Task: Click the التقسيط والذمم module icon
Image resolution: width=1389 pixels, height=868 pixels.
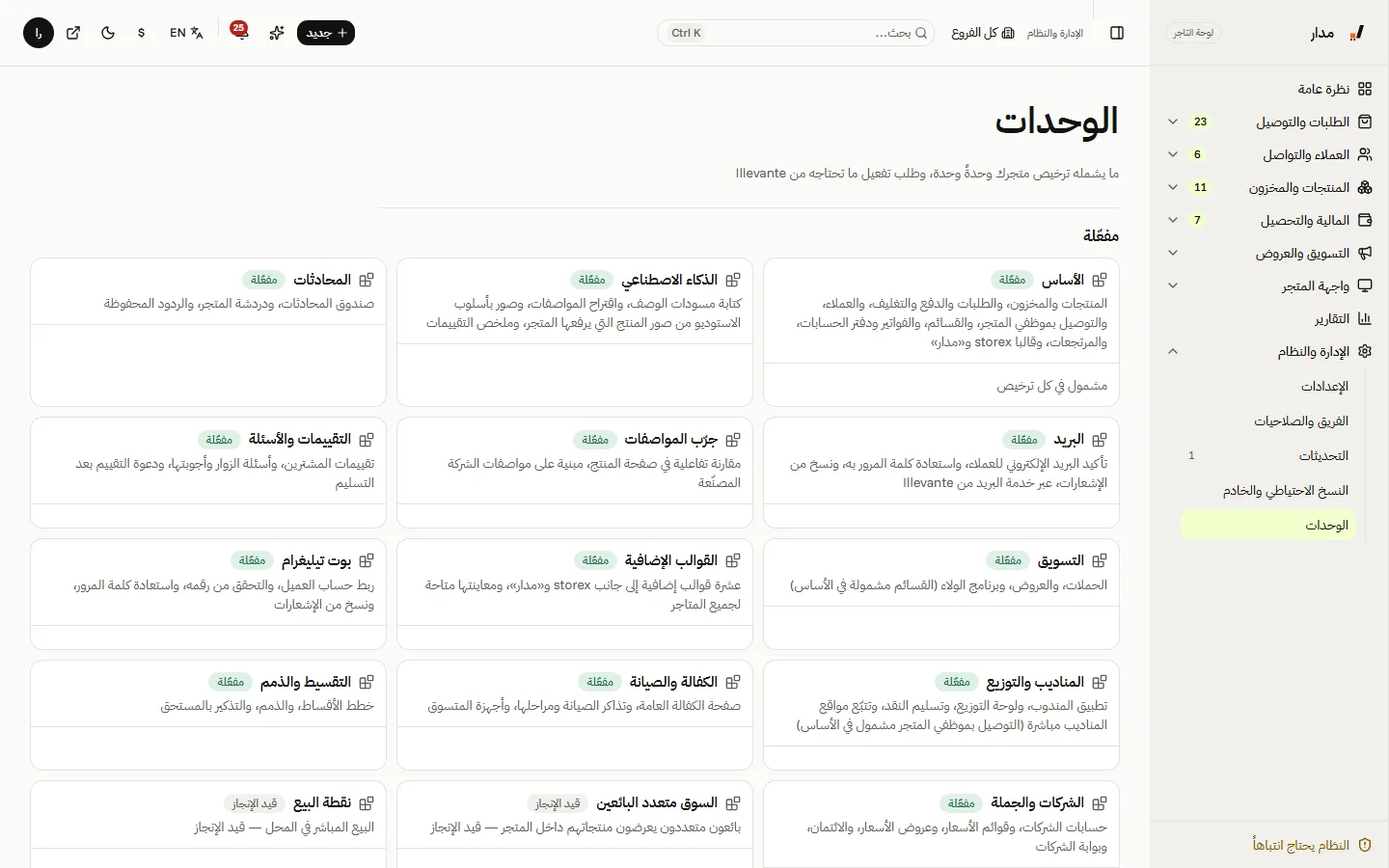Action: coord(367,682)
